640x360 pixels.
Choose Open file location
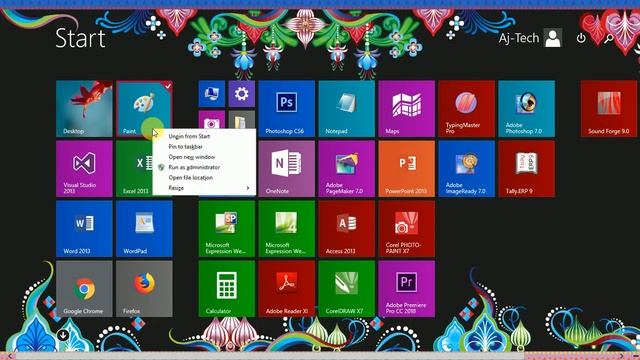(204, 178)
